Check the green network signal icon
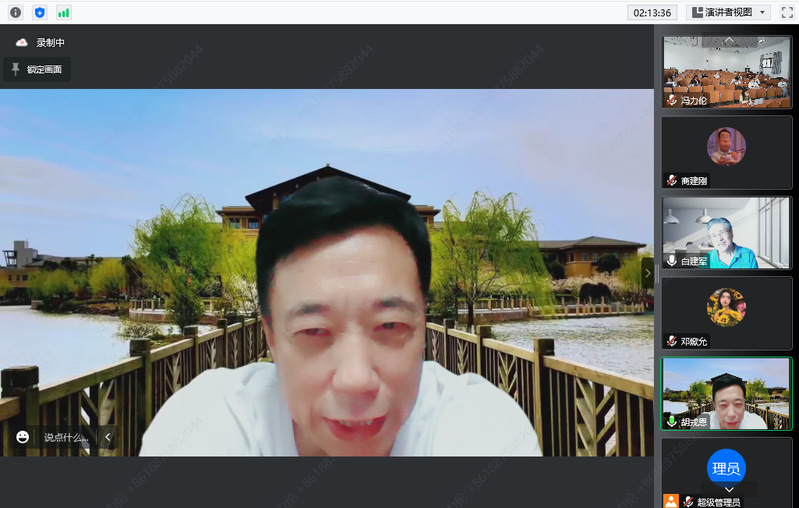Image resolution: width=799 pixels, height=508 pixels. pos(64,12)
